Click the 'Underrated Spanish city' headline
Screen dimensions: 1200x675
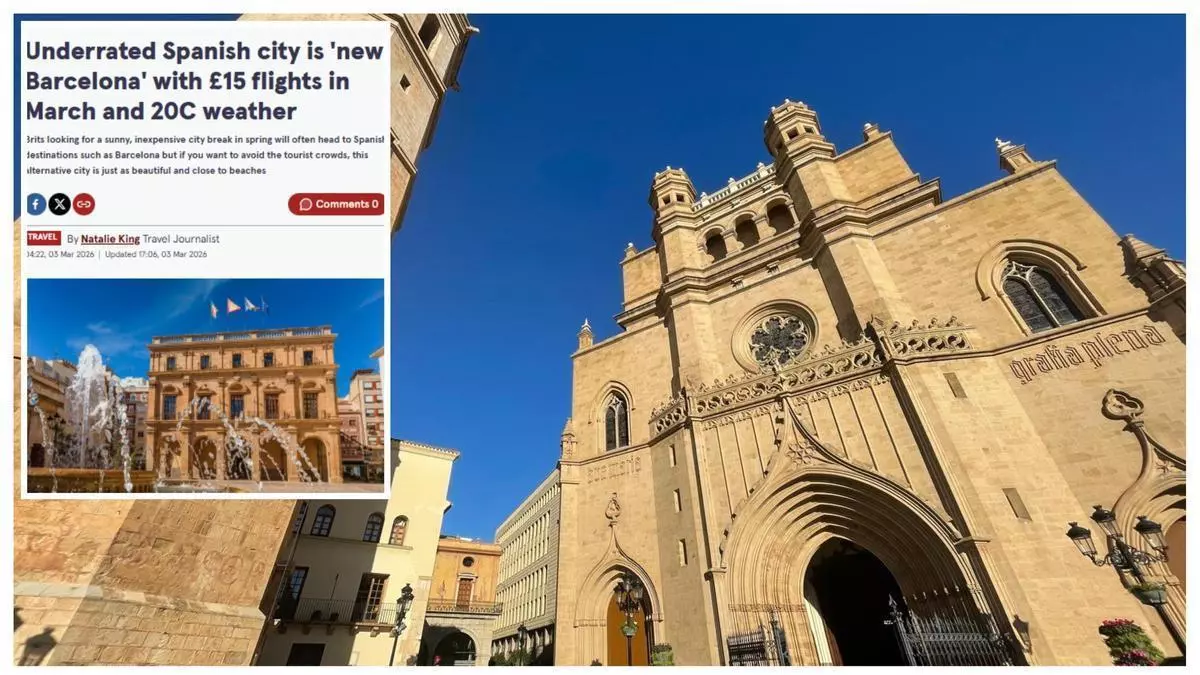(x=204, y=81)
